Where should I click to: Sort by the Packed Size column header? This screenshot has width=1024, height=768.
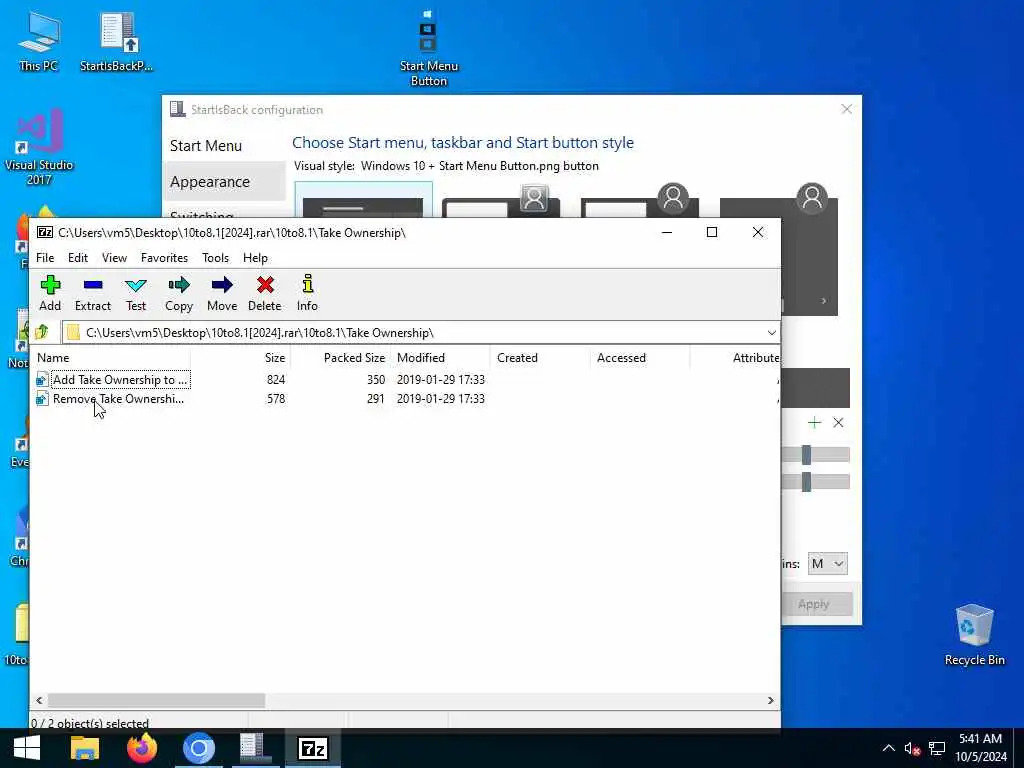[340, 358]
